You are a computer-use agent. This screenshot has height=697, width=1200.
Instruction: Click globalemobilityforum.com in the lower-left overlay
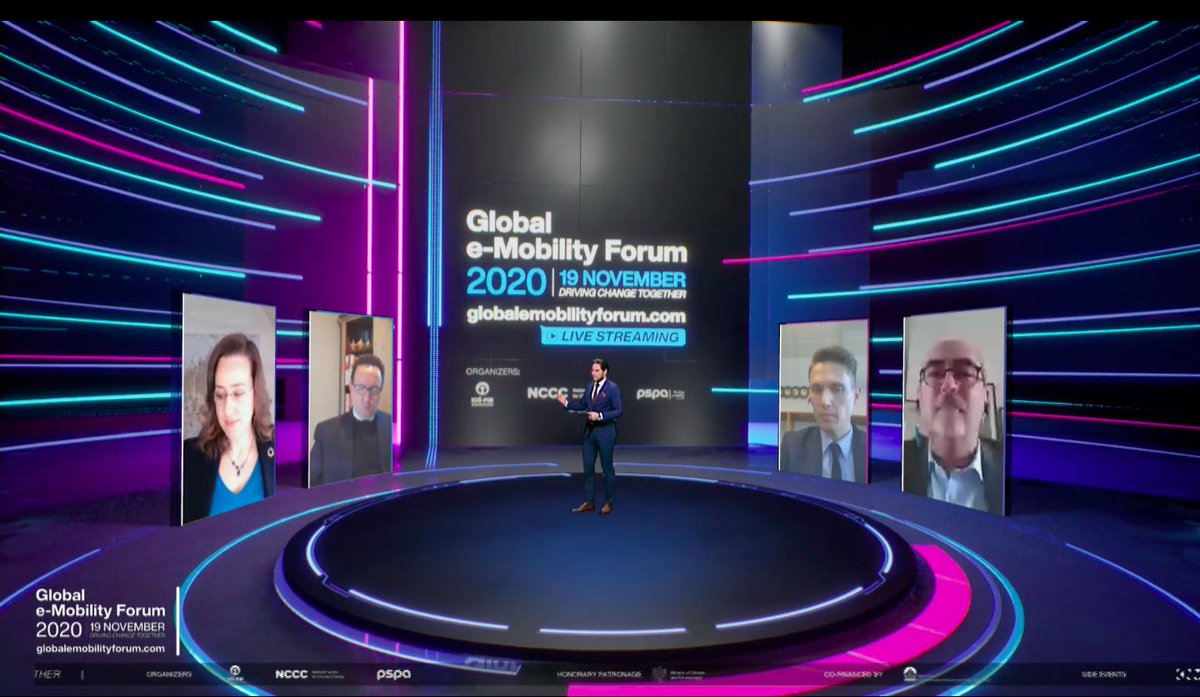coord(100,649)
